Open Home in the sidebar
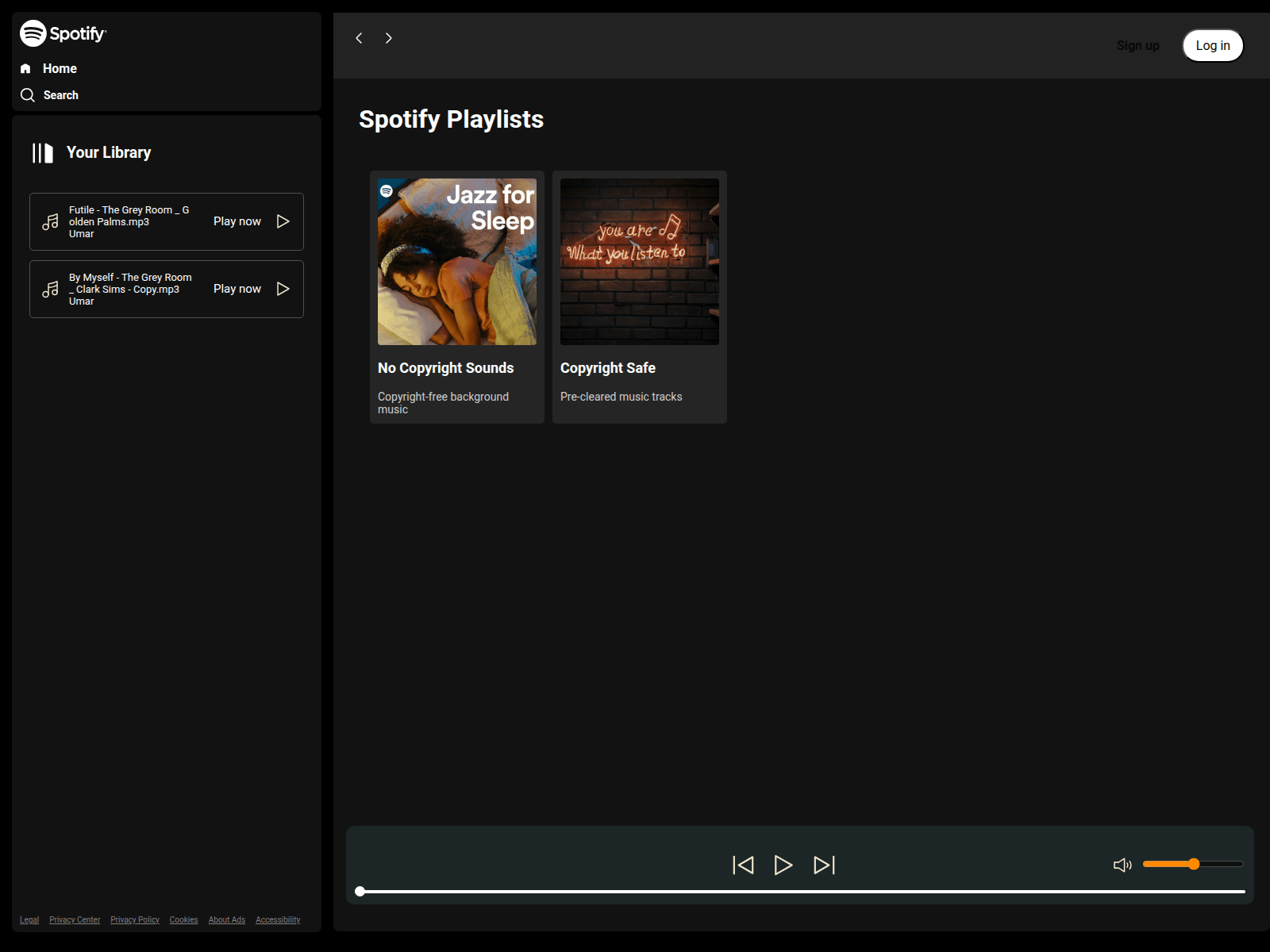The height and width of the screenshot is (952, 1270). click(x=60, y=68)
